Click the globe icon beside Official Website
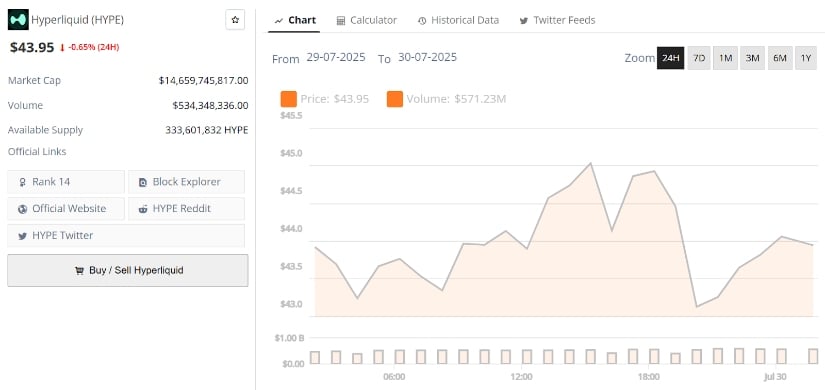 point(22,209)
